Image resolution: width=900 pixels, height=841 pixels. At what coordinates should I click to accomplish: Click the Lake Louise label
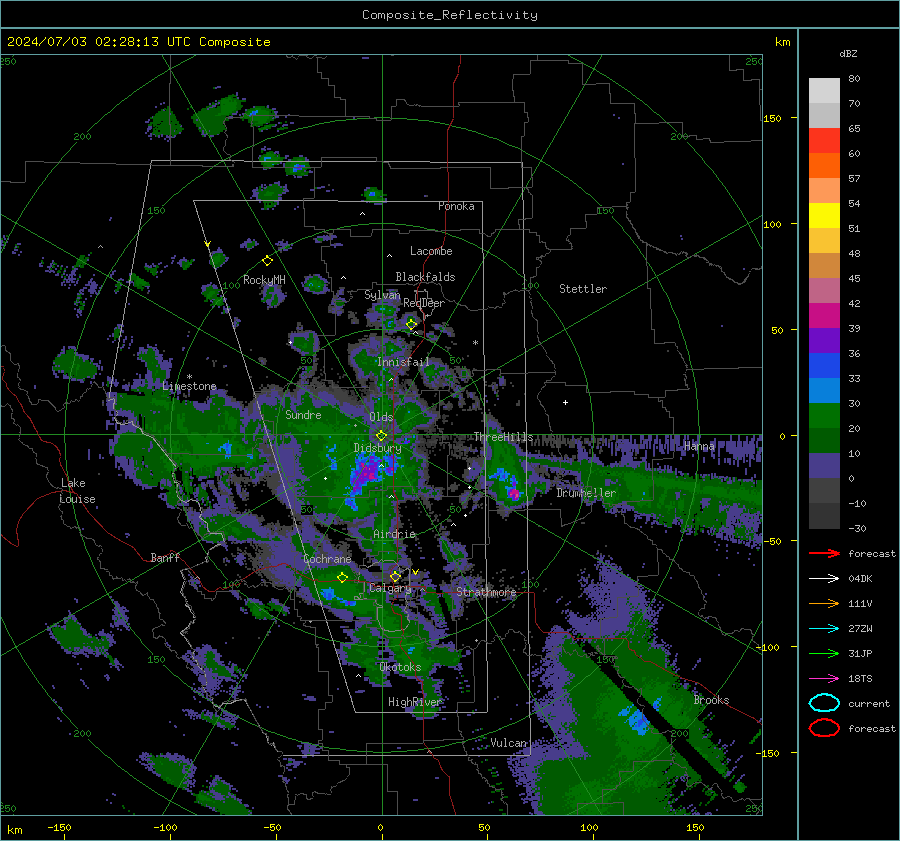coord(78,491)
